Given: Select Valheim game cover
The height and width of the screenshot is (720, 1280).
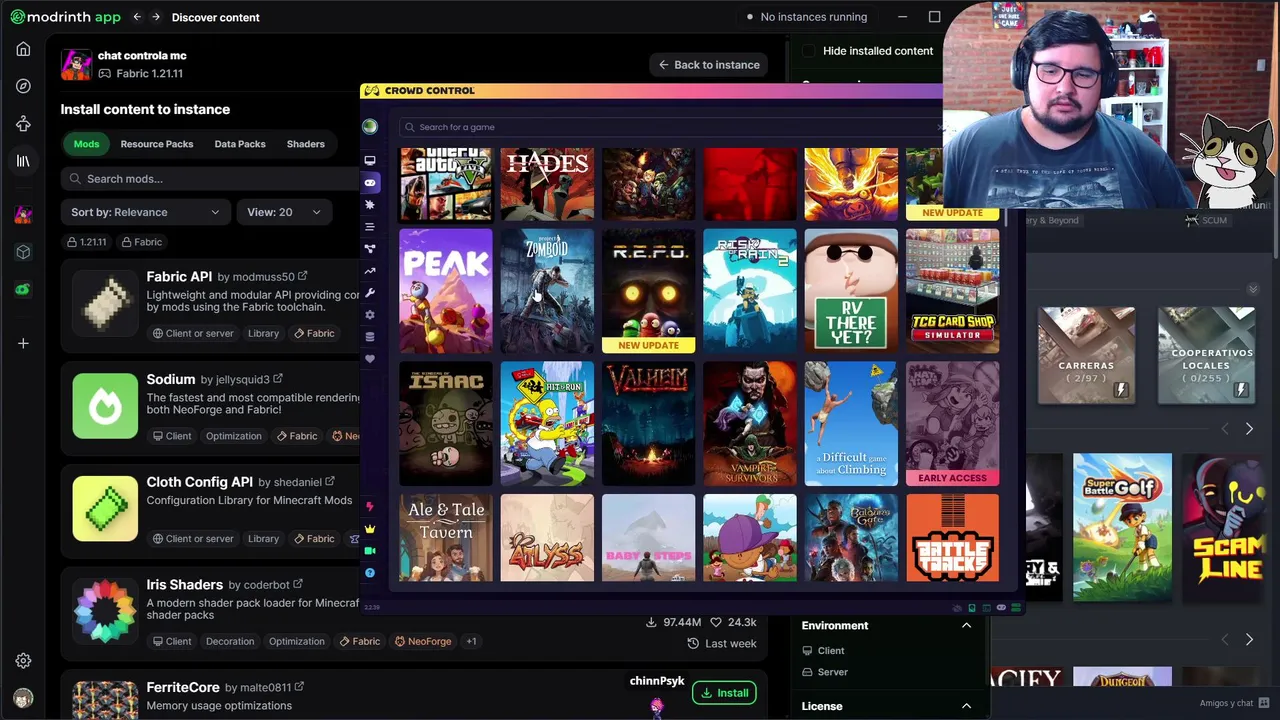Looking at the screenshot, I should pos(648,424).
